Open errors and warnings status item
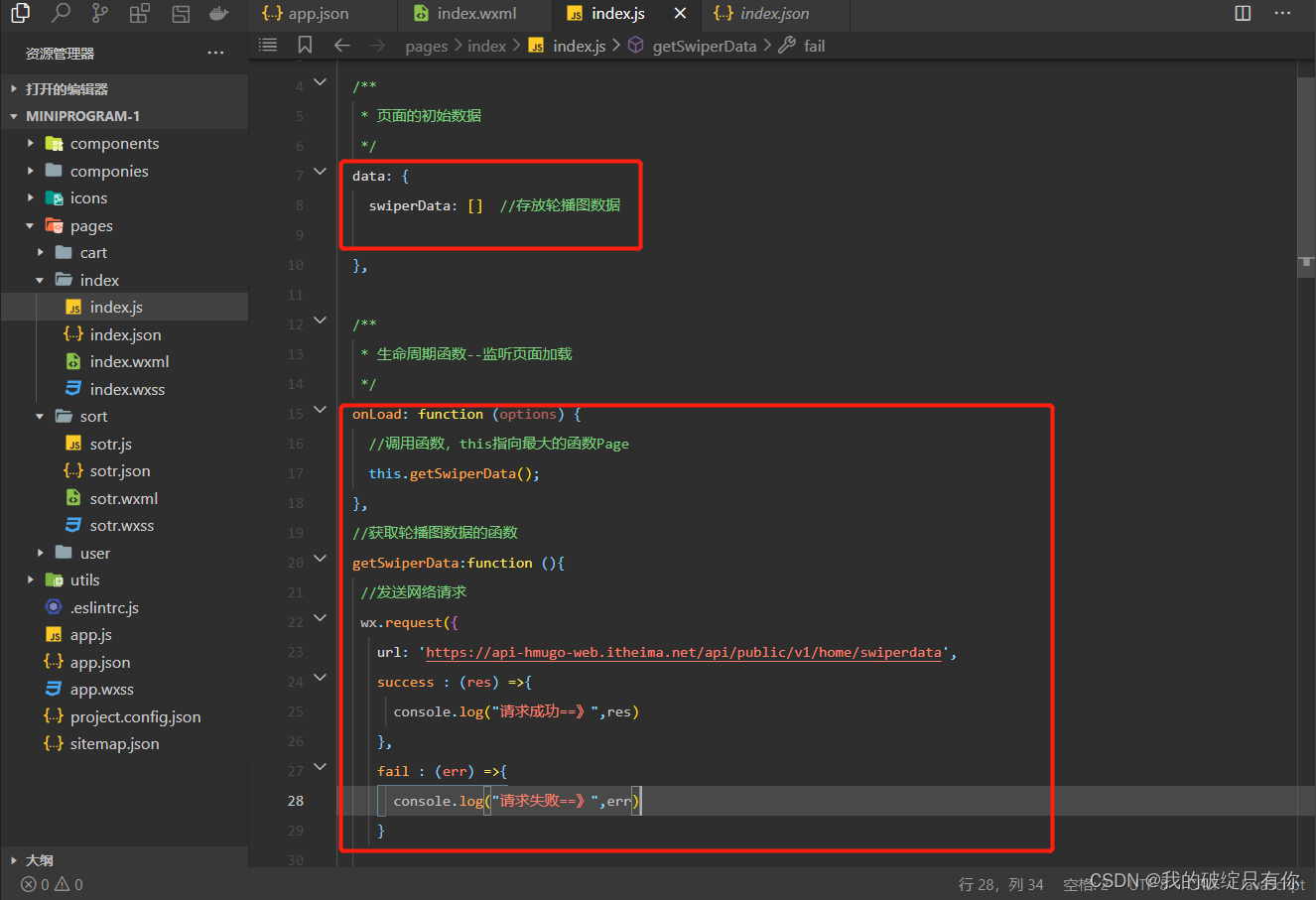The image size is (1316, 900). pos(52,884)
